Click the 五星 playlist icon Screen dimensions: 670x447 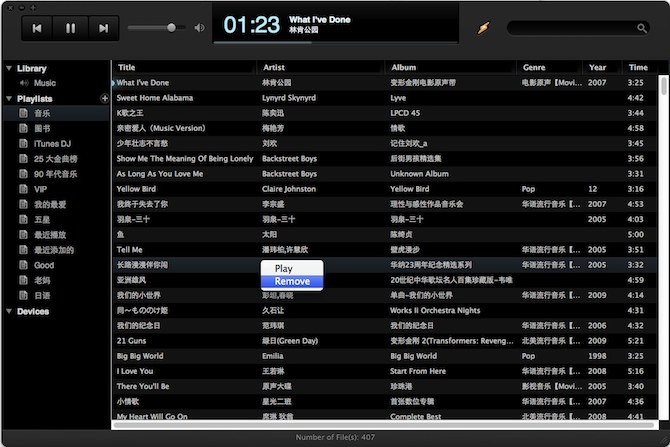[24, 220]
